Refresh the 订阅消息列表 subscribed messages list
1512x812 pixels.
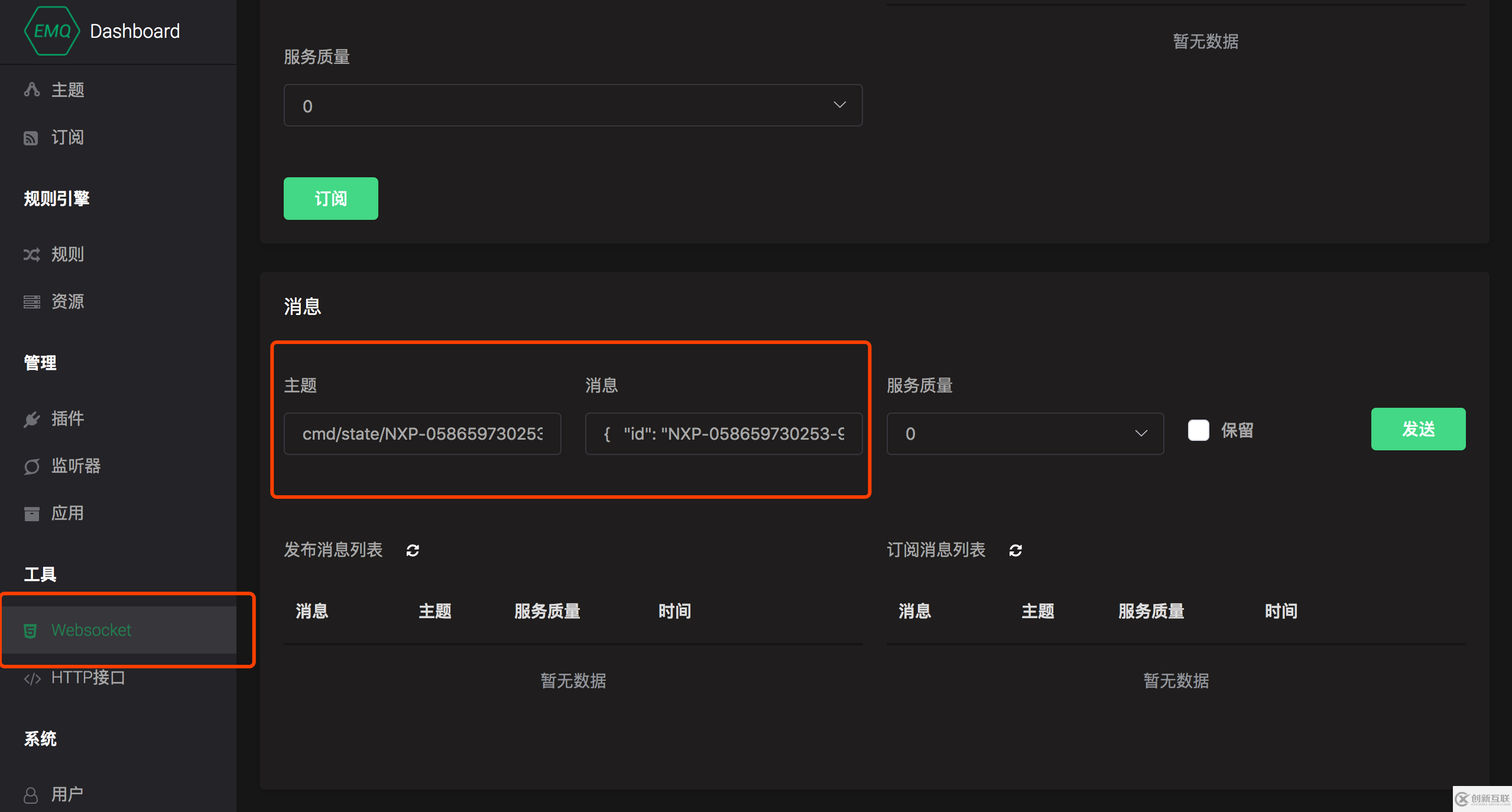[1016, 550]
